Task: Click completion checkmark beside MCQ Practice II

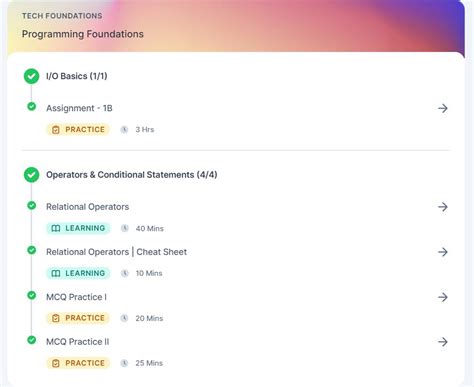Action: click(x=32, y=340)
